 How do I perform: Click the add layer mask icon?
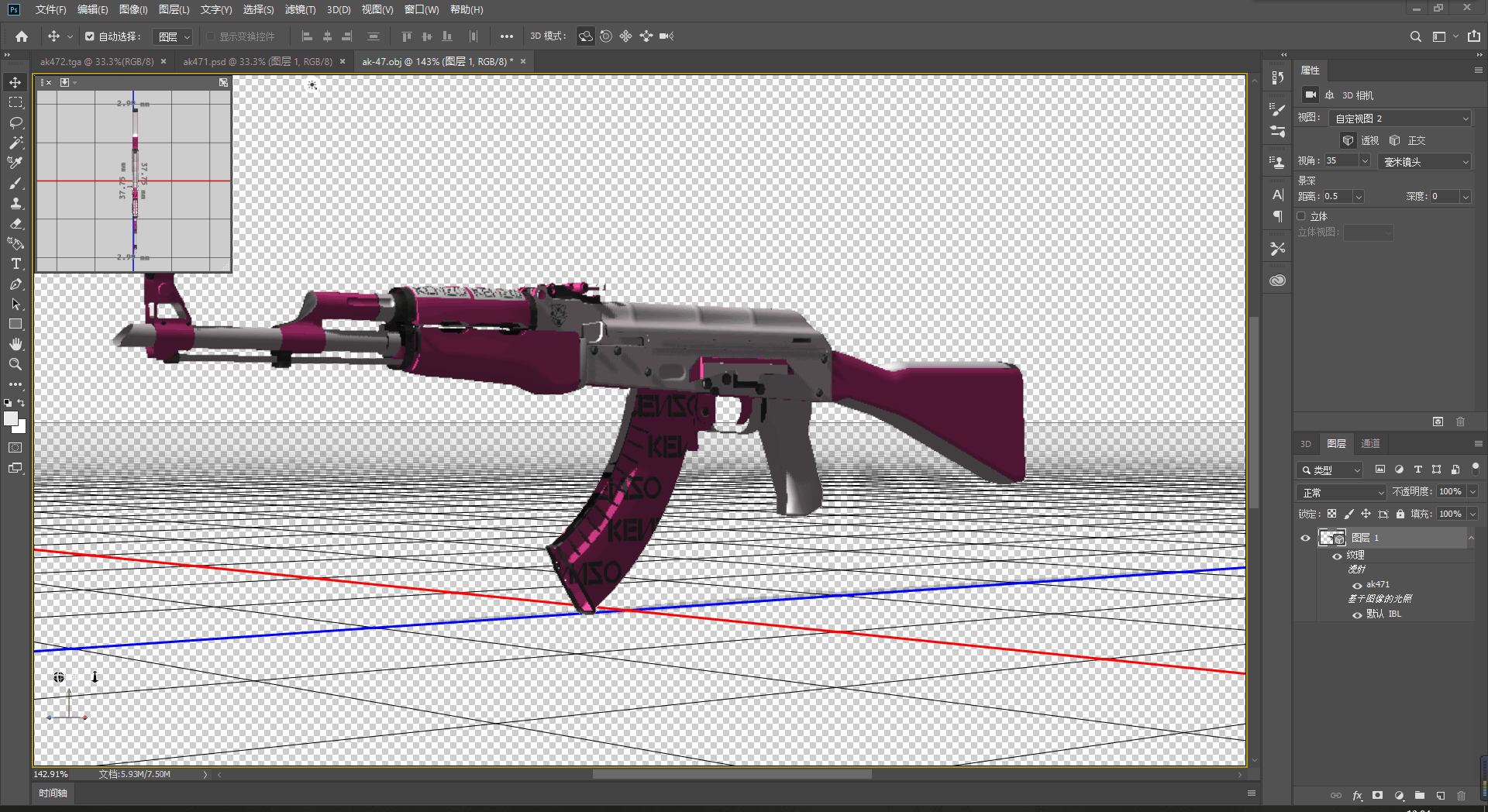pos(1377,796)
